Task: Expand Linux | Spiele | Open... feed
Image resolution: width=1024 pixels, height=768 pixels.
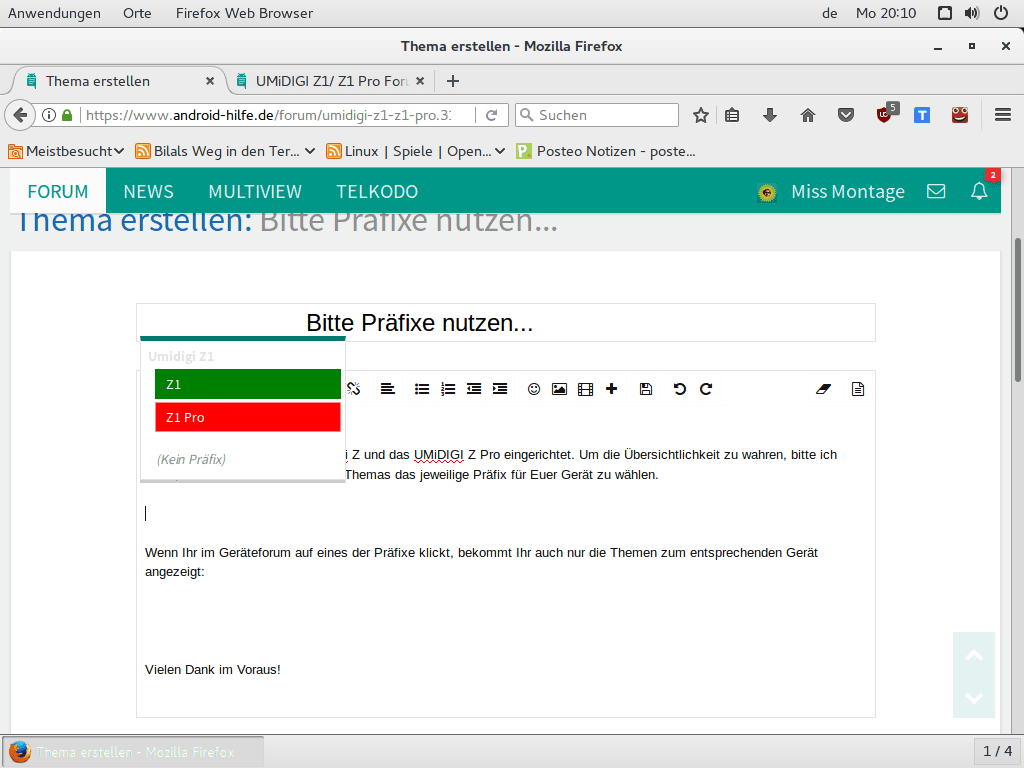Action: pos(415,152)
